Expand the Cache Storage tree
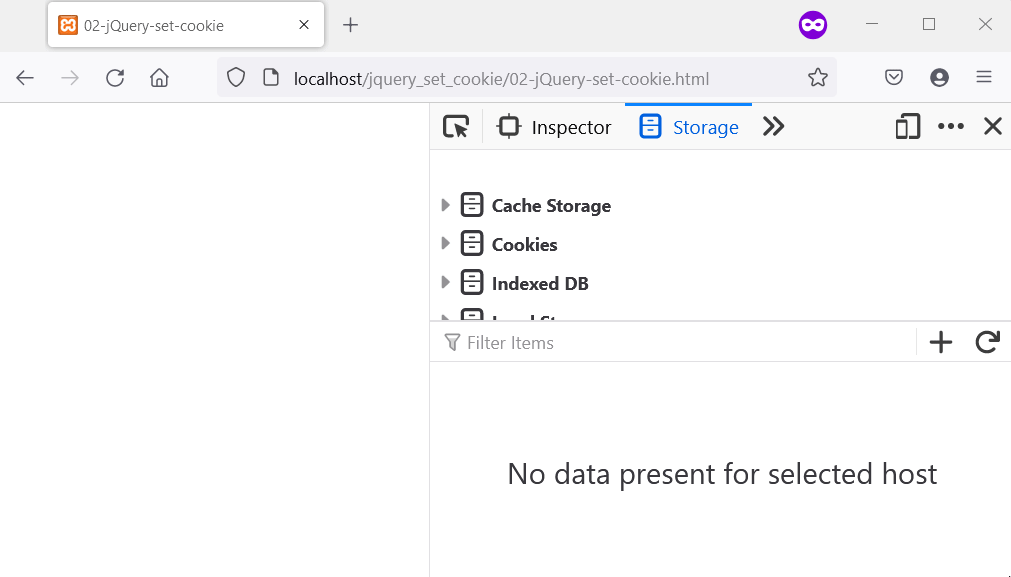Image resolution: width=1011 pixels, height=577 pixels. 446,205
